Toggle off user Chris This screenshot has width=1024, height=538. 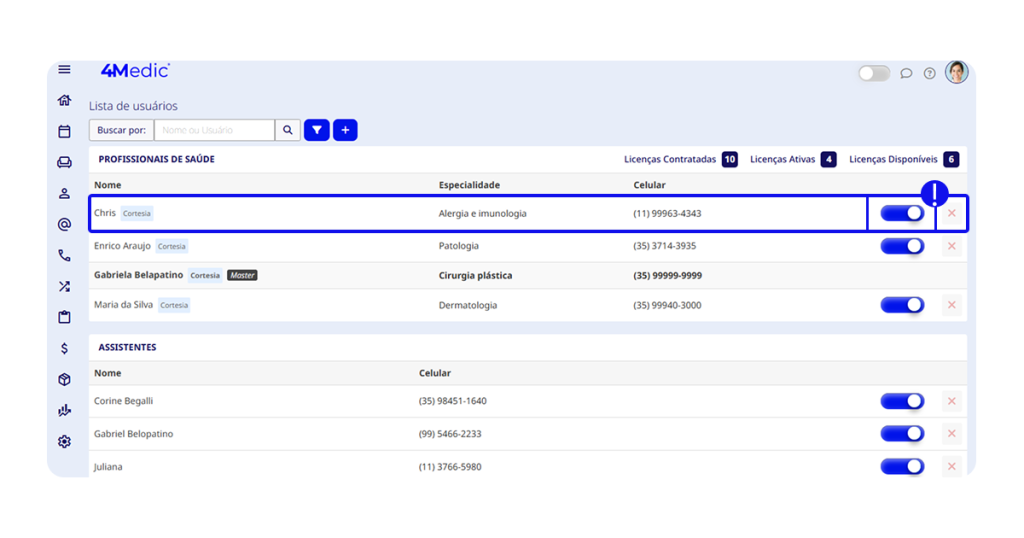[901, 213]
